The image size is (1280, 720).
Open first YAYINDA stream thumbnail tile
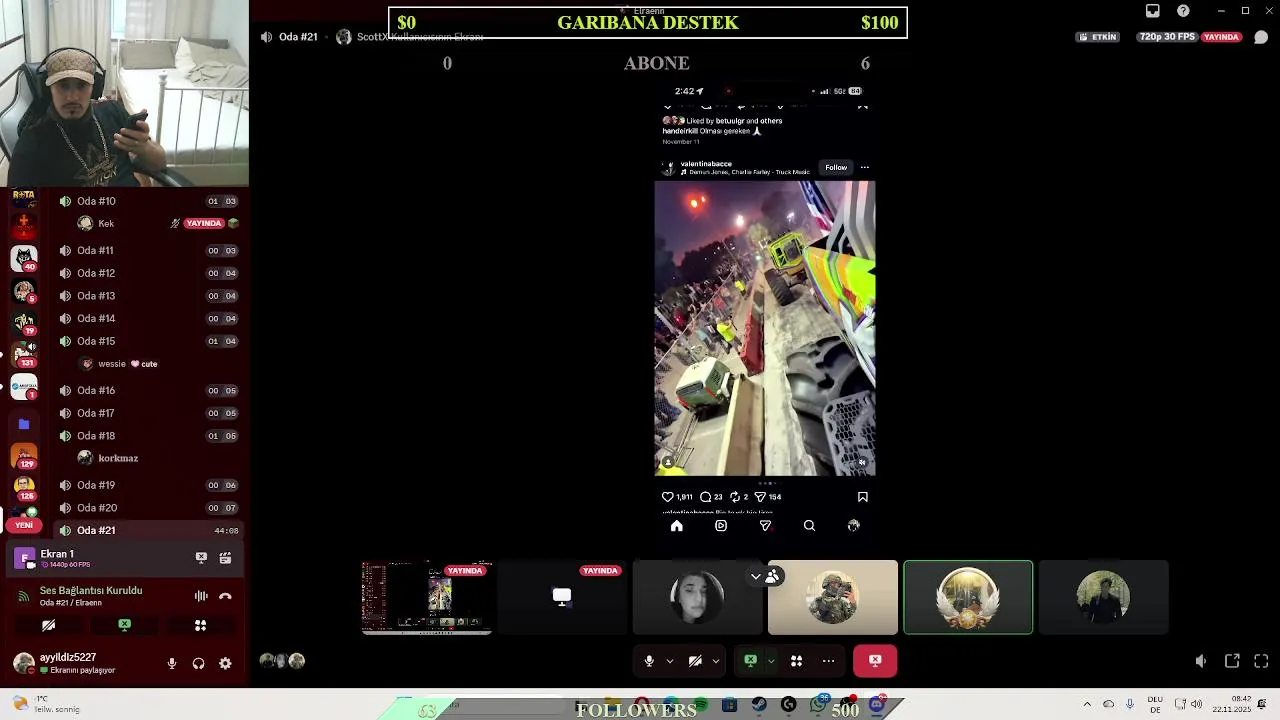427,598
